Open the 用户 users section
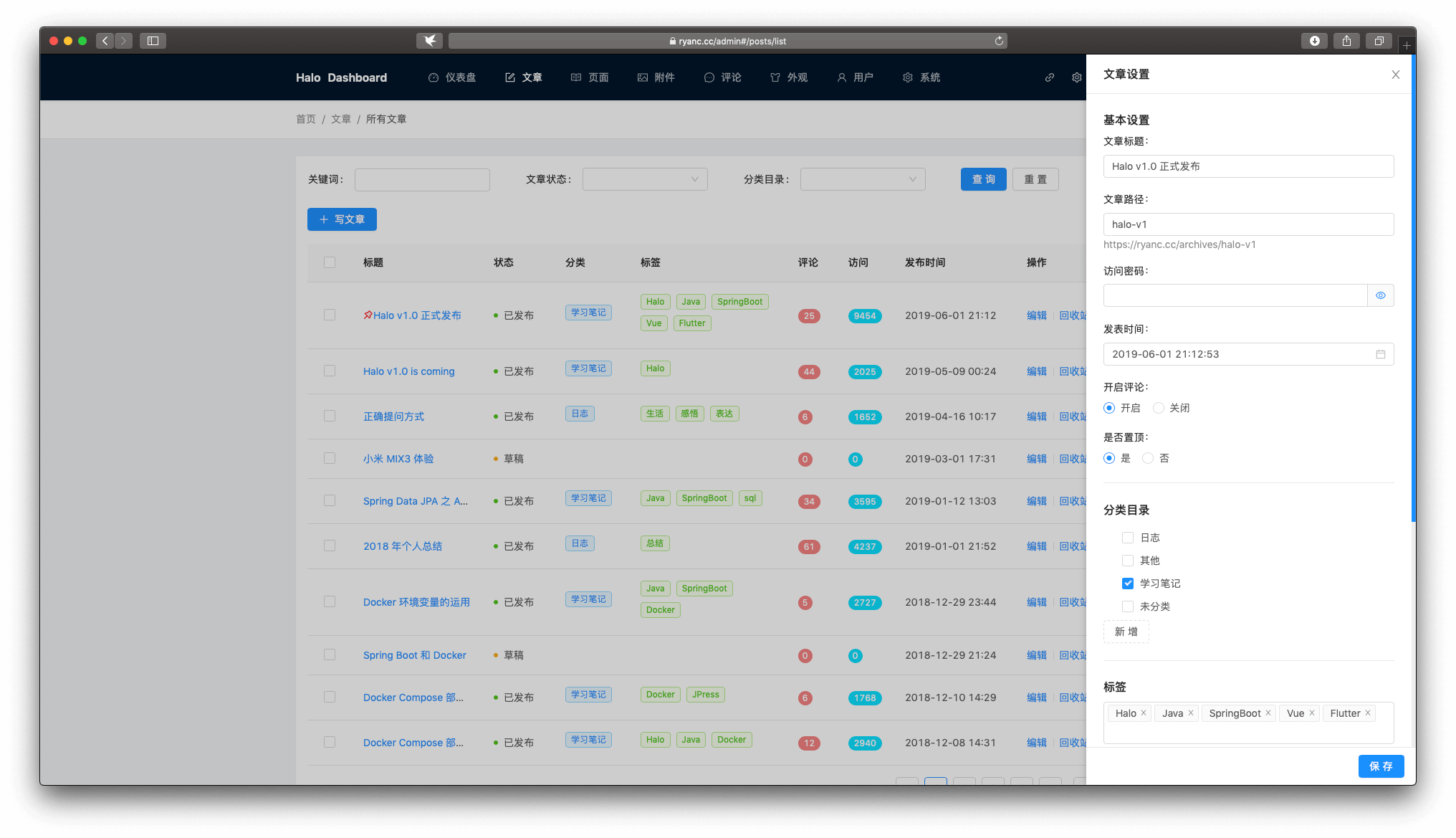This screenshot has height=838, width=1456. [x=856, y=77]
